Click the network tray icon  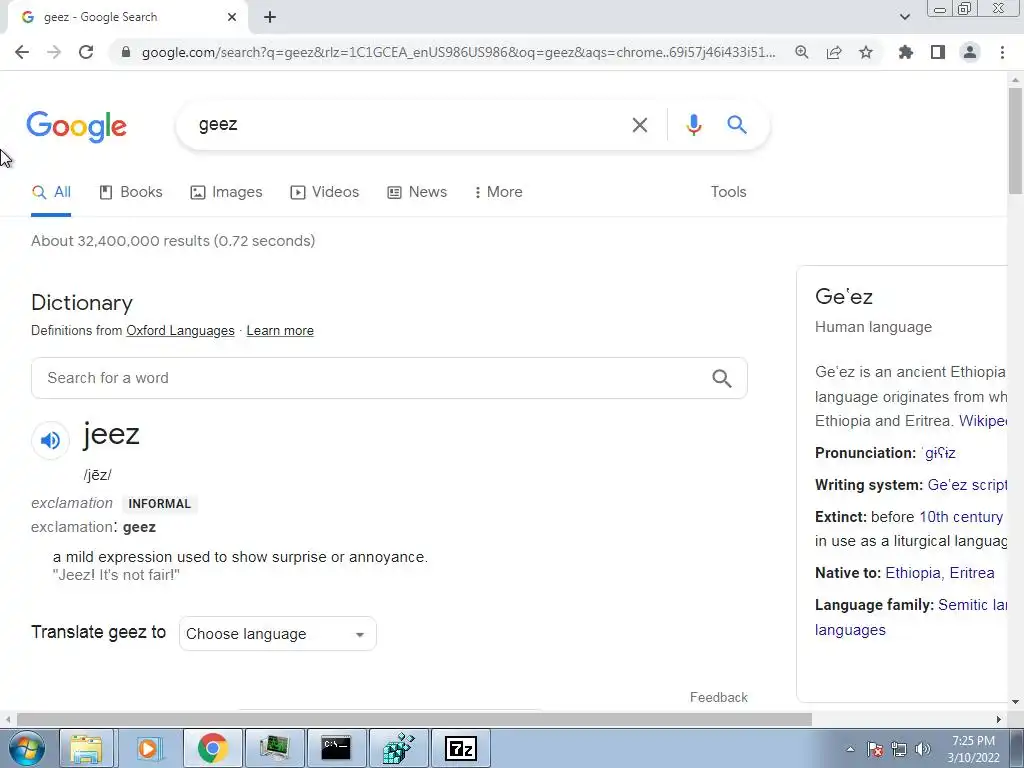click(x=899, y=749)
